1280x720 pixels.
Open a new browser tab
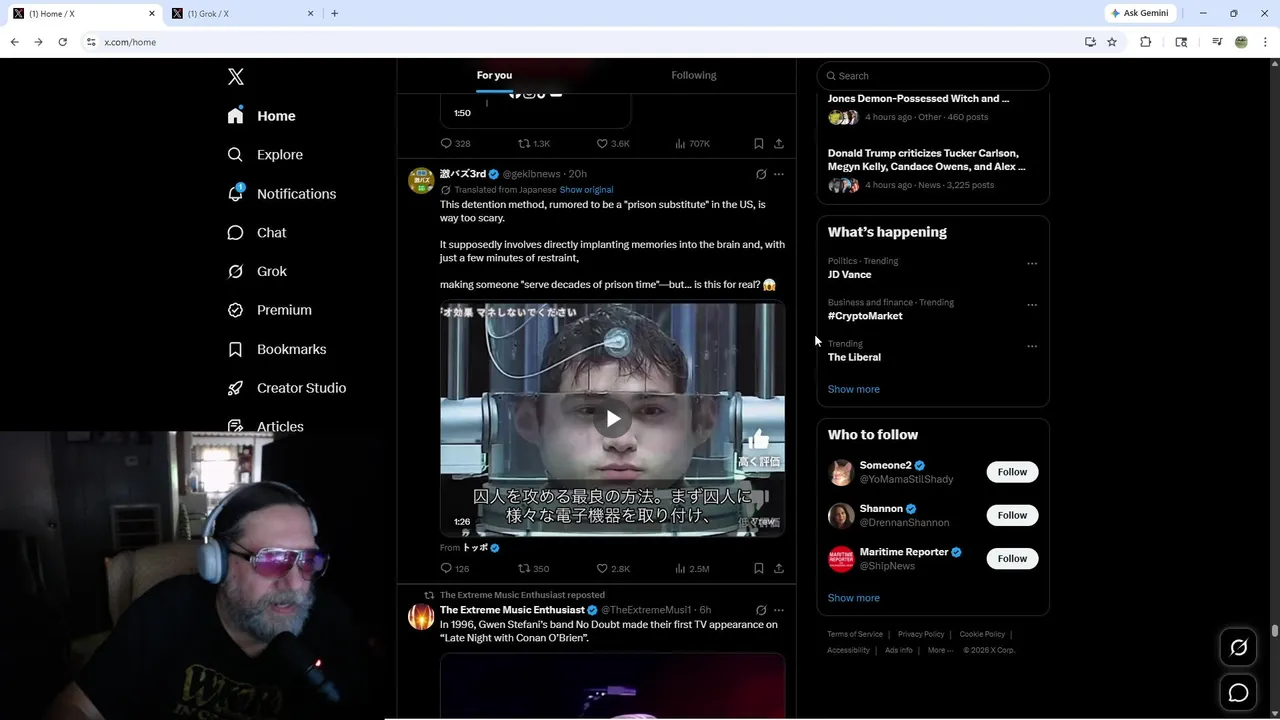tap(334, 13)
